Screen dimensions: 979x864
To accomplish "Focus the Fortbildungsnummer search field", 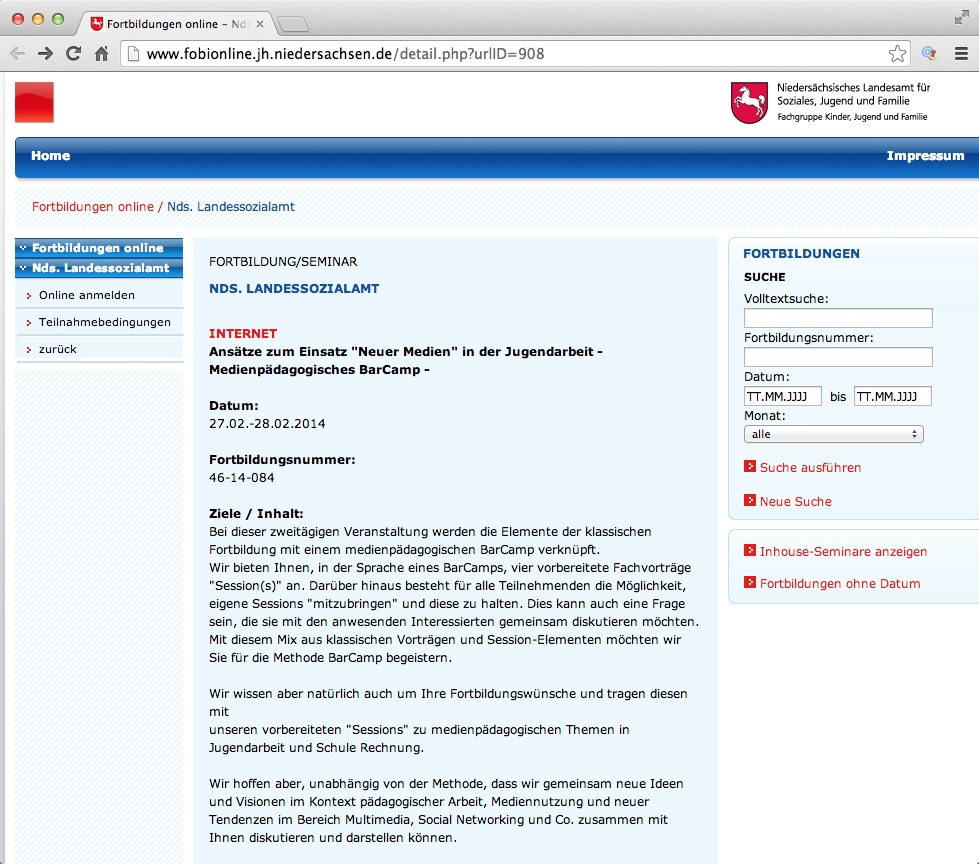I will 838,357.
